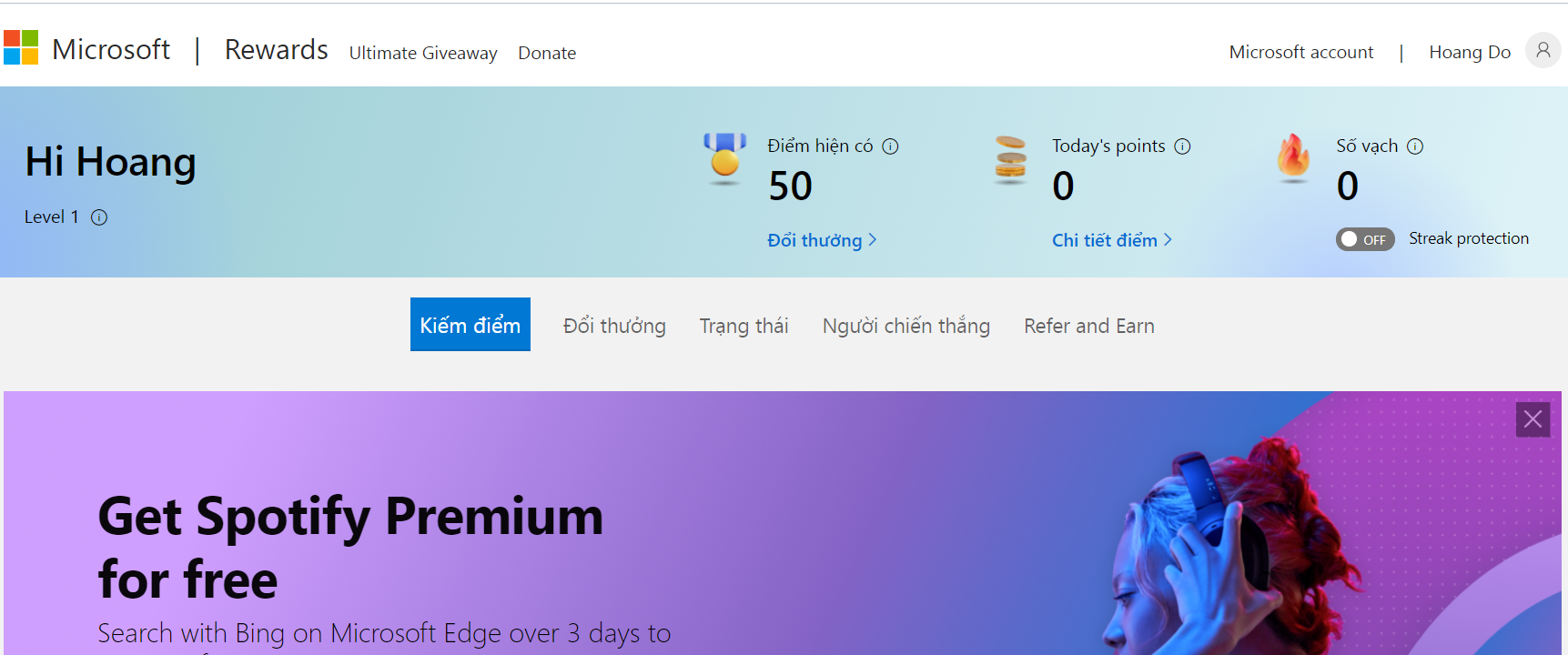
Task: Go to Microsoft account link
Action: tap(1301, 52)
